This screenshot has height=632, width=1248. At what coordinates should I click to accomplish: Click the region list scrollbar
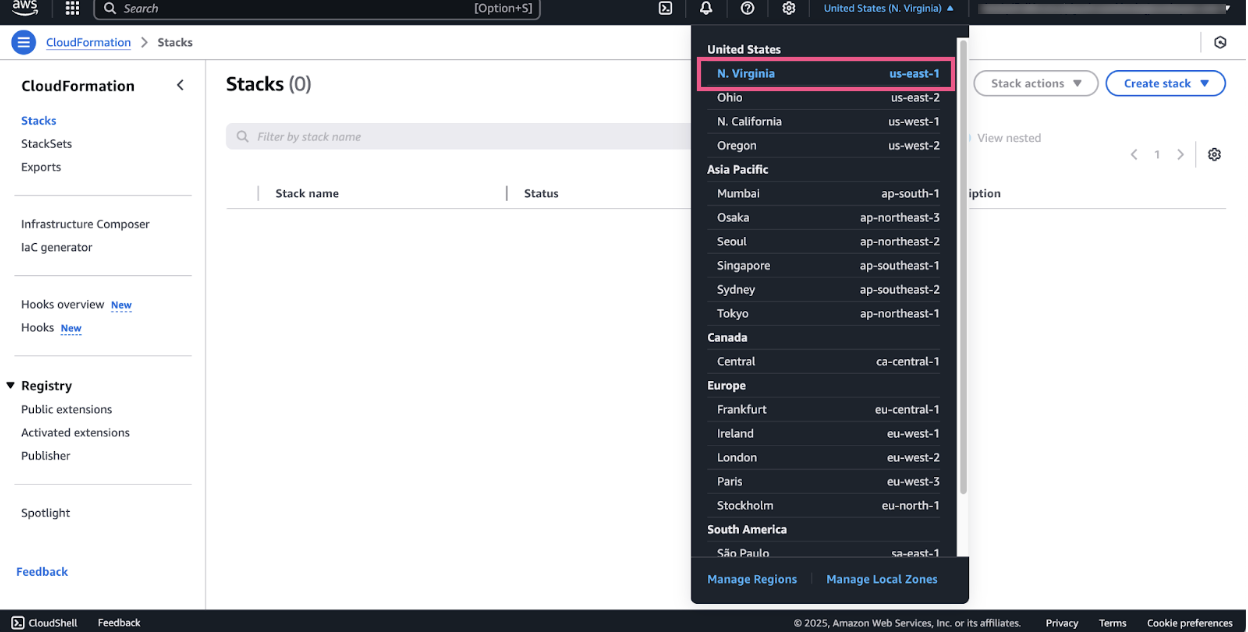click(963, 266)
